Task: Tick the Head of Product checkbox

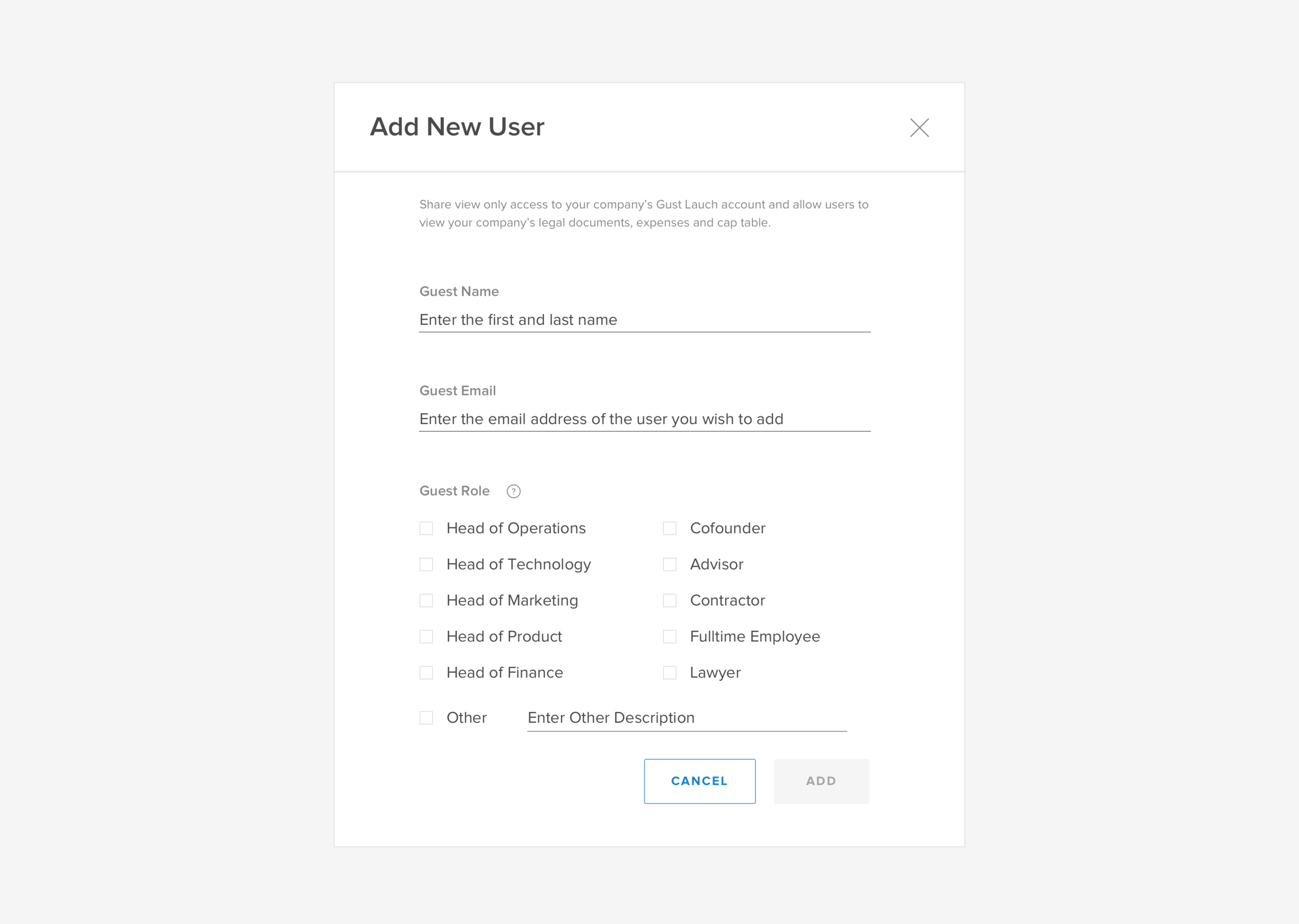Action: 426,636
